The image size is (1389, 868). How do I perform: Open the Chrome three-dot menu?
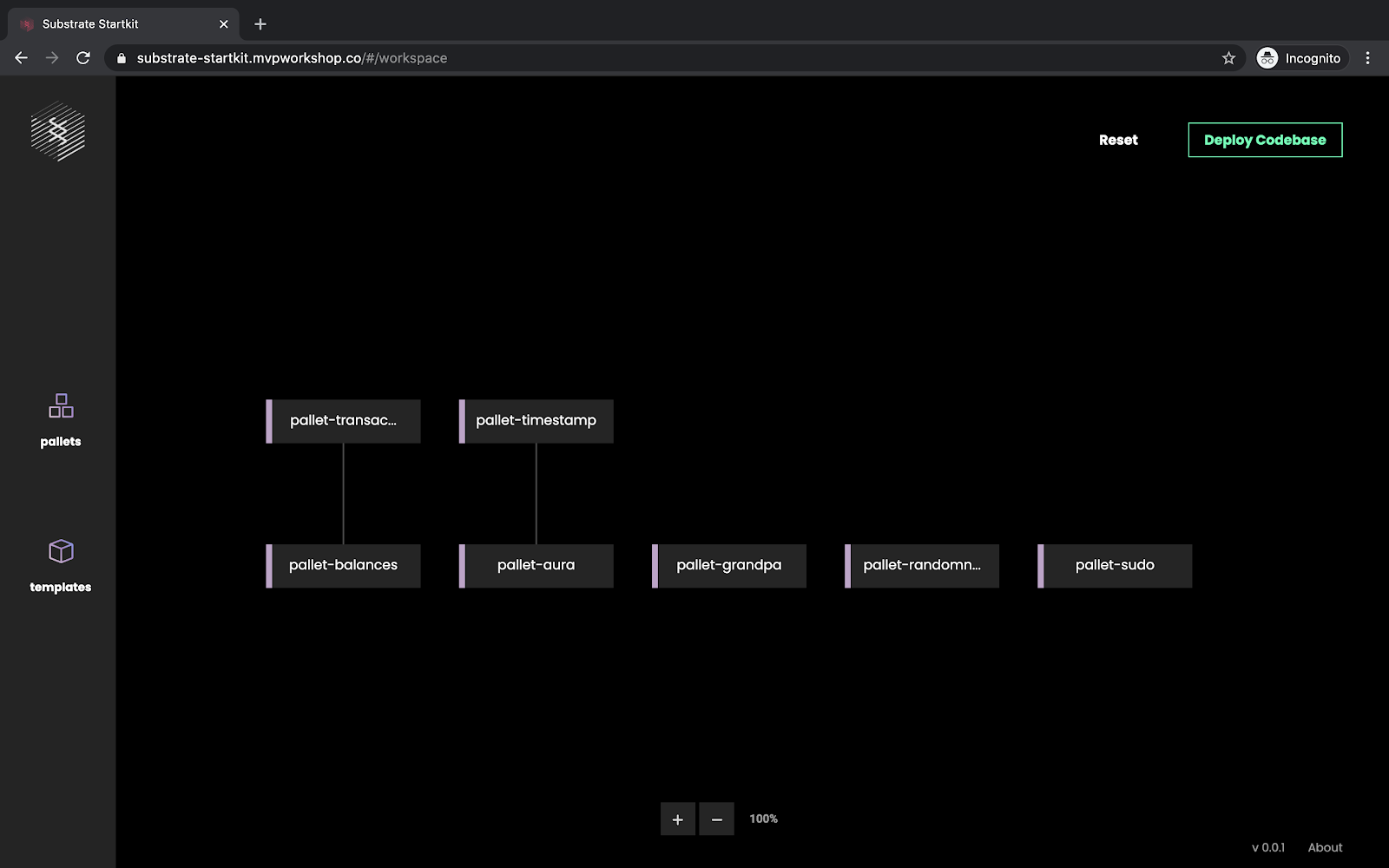[x=1367, y=58]
